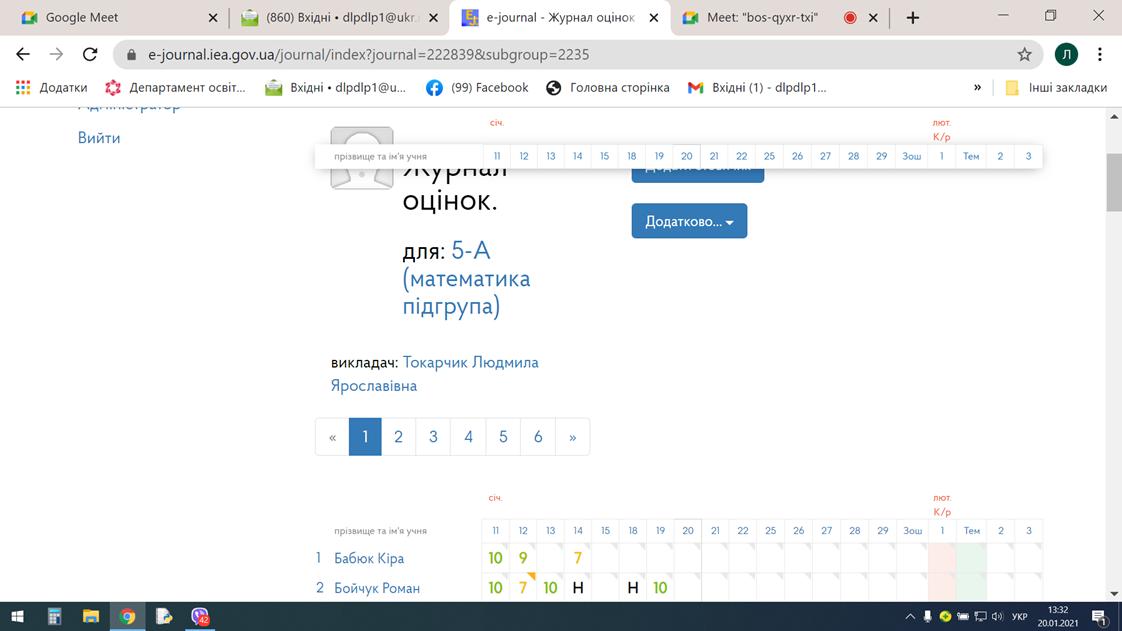1122x631 pixels.
Task: Open the Chrome profile avatar
Action: [1066, 55]
